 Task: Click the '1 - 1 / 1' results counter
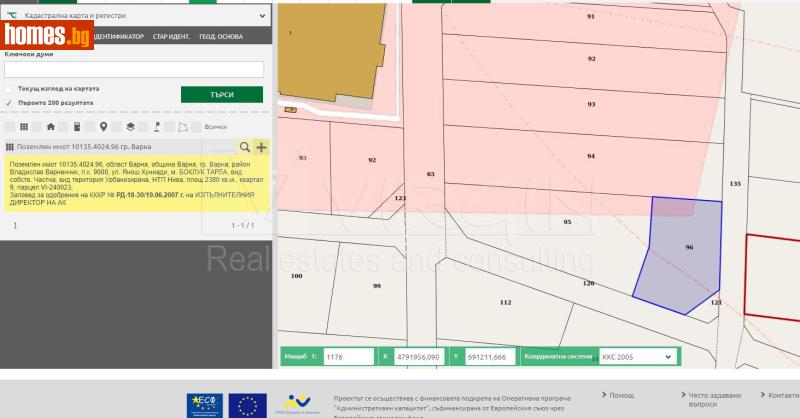pos(242,226)
